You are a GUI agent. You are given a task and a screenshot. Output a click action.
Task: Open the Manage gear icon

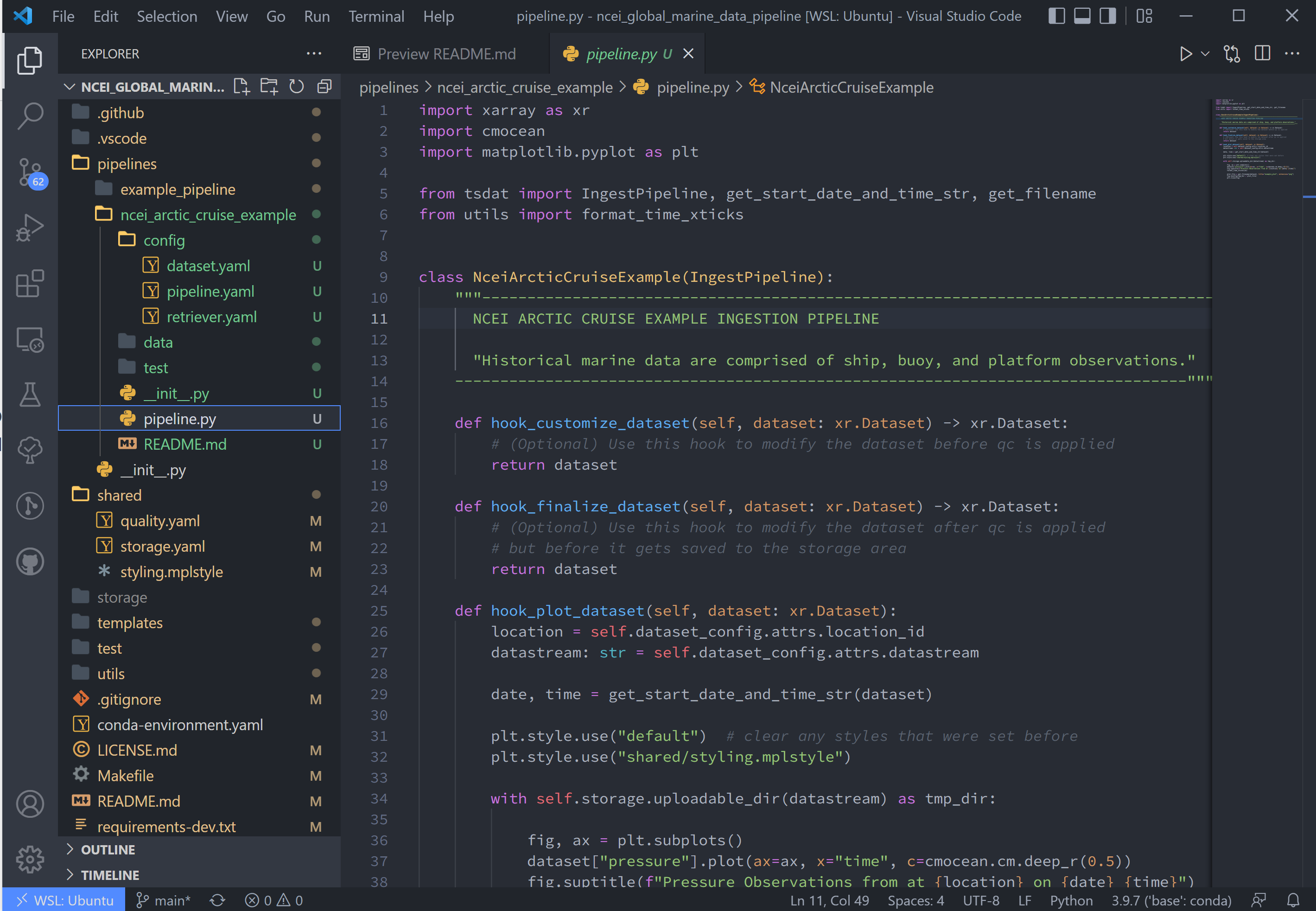[30, 859]
